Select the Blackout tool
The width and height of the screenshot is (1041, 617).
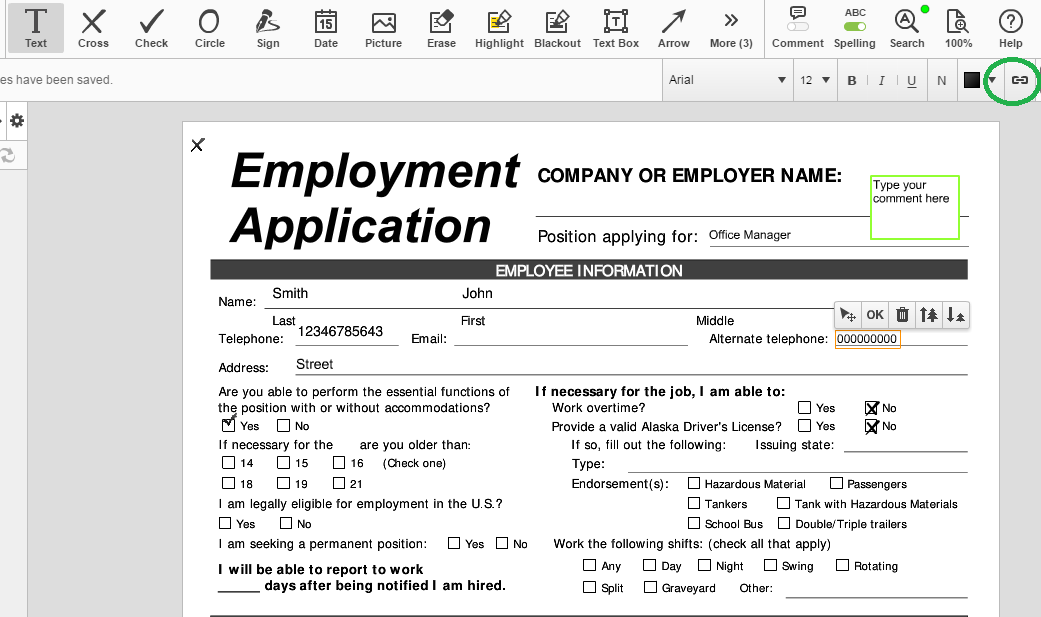point(557,28)
